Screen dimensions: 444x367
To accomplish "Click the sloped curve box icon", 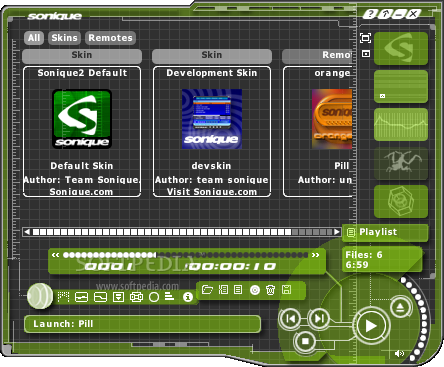I will (x=100, y=297).
